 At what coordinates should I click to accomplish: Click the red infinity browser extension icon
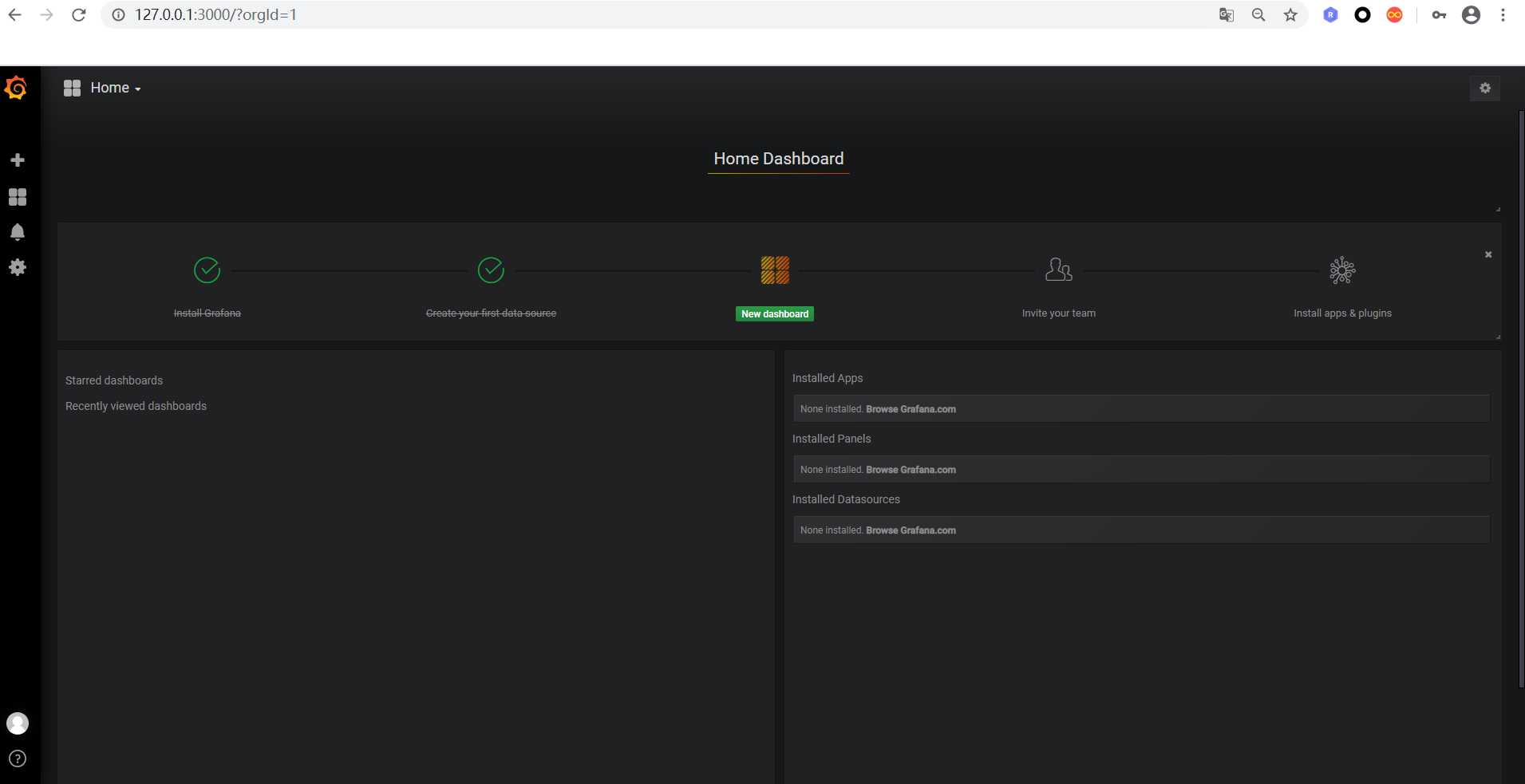1394,15
